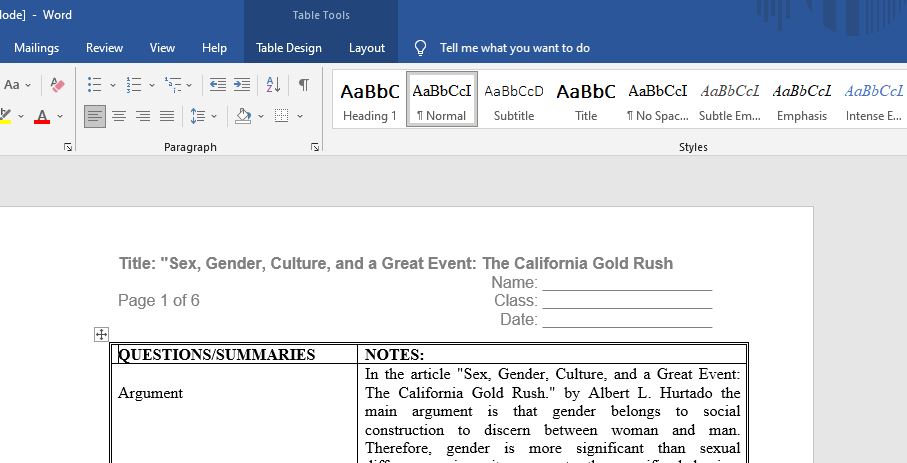Click line and paragraph spacing icon
The height and width of the screenshot is (463, 907).
[197, 116]
